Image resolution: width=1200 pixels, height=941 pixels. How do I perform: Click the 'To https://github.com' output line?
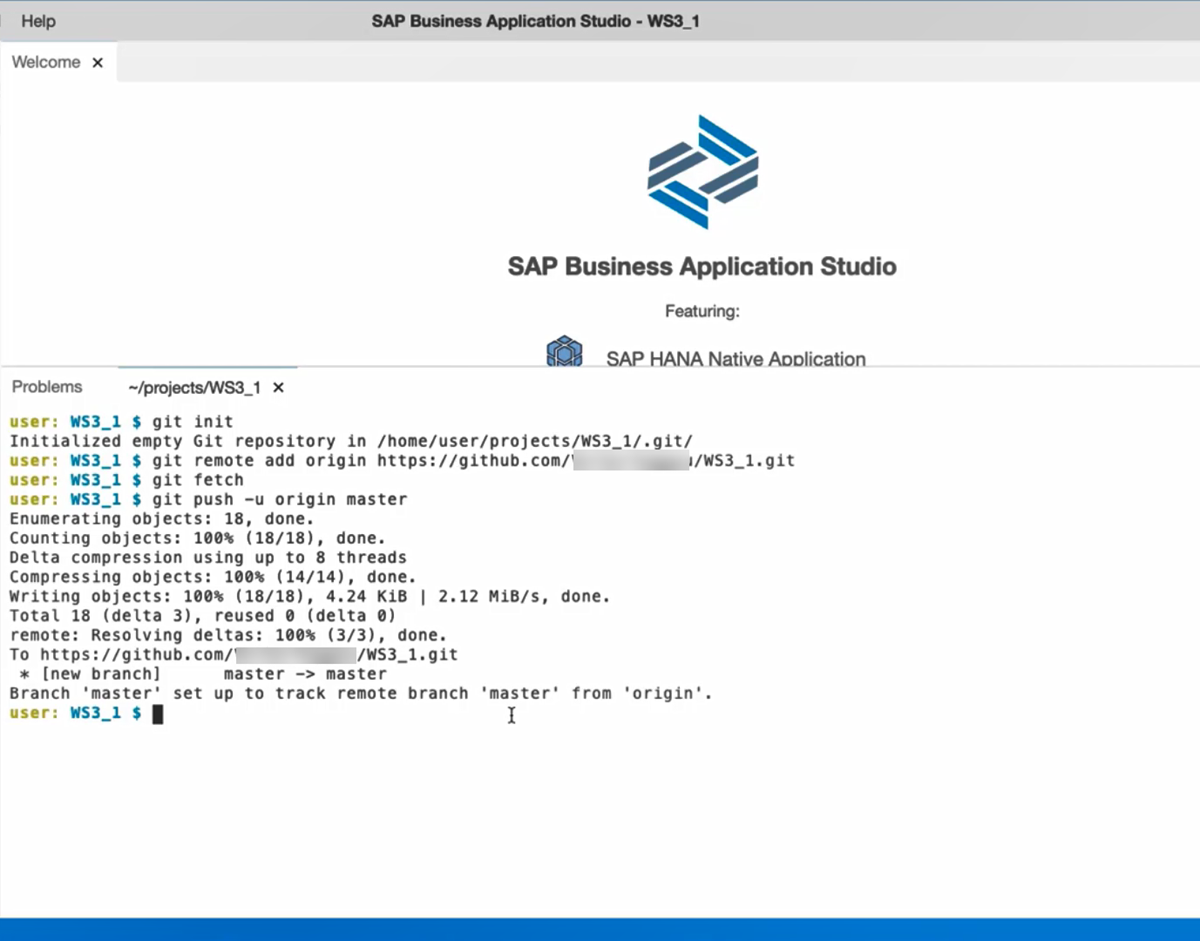[x=233, y=655]
